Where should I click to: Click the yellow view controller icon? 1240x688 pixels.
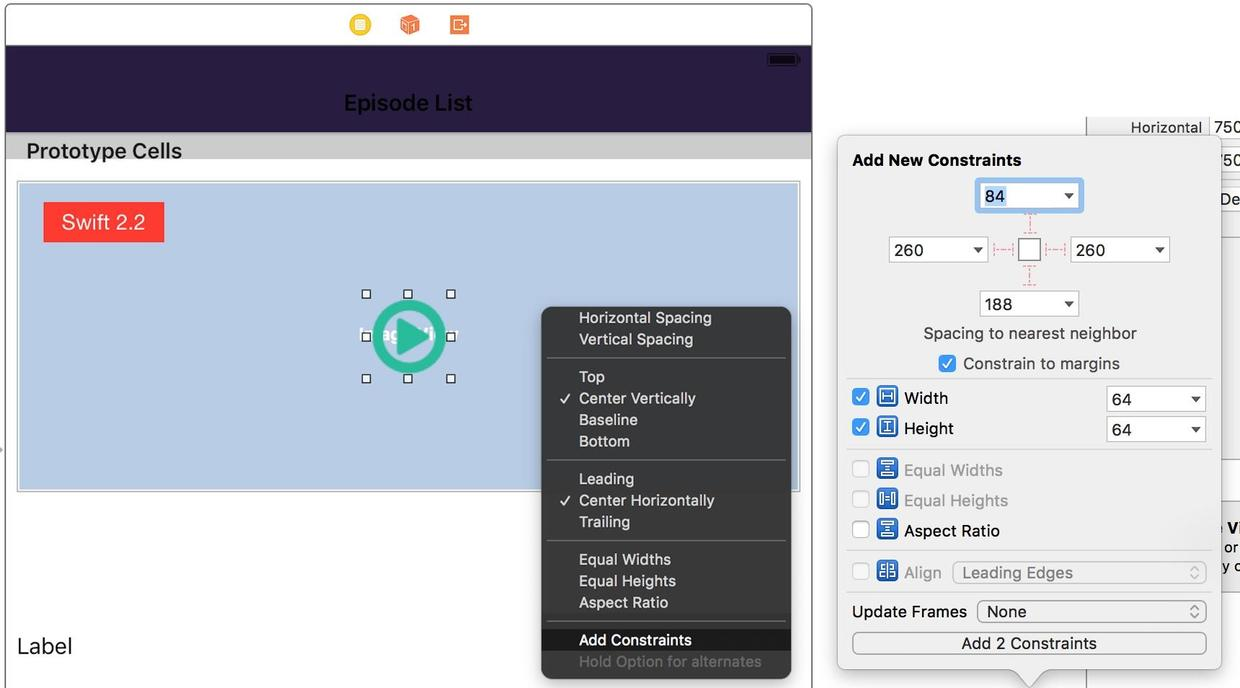pos(360,25)
